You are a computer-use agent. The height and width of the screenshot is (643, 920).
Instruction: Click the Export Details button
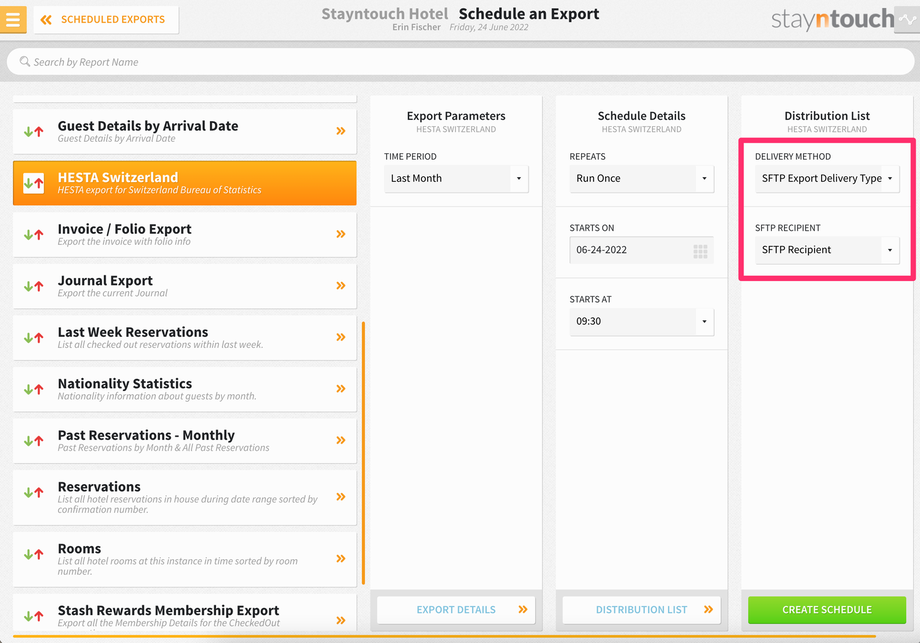pos(456,610)
